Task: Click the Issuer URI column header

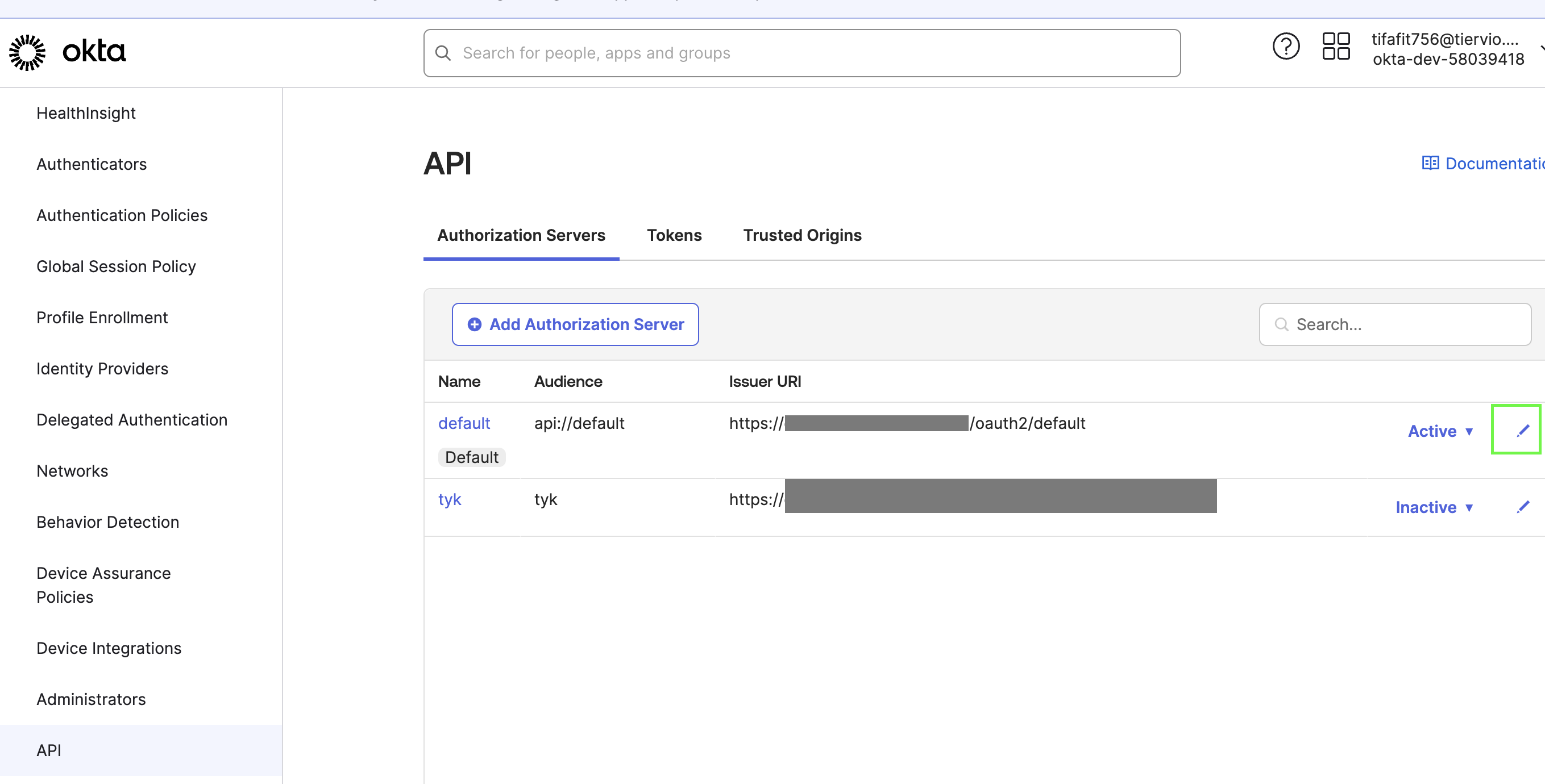Action: [765, 381]
